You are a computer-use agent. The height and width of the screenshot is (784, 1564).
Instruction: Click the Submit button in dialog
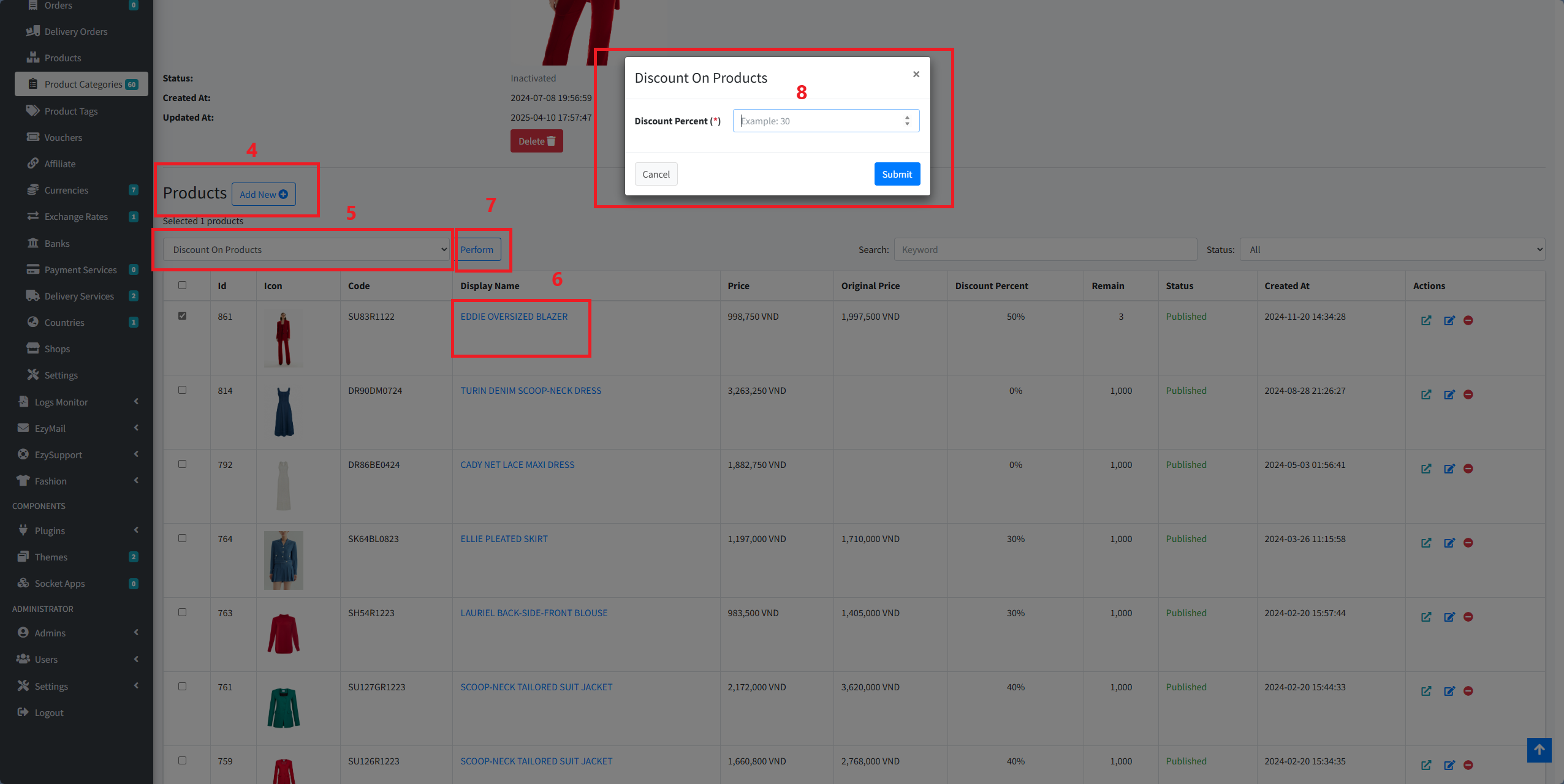(897, 174)
